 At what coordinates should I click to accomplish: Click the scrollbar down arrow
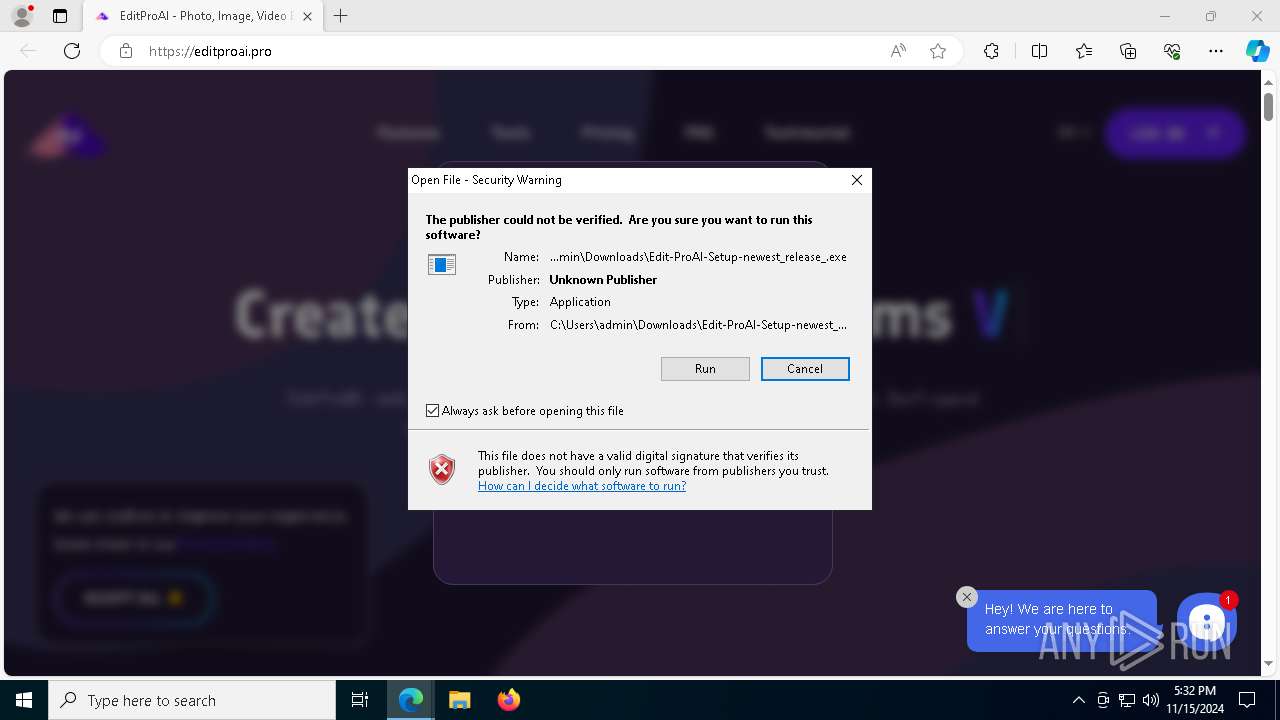[1268, 665]
